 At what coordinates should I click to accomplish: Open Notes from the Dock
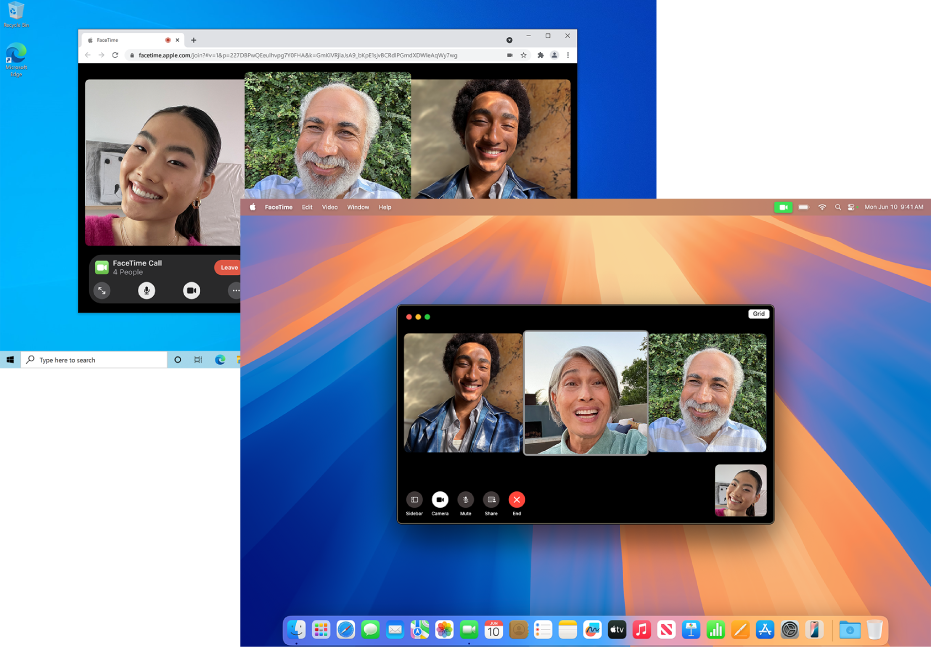(x=568, y=629)
